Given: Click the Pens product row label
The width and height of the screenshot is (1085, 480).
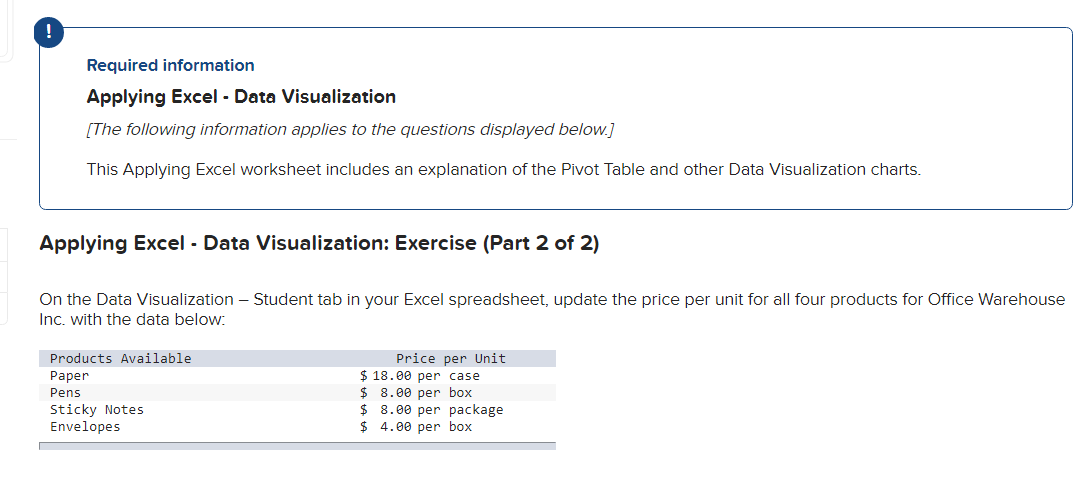Looking at the screenshot, I should pyautogui.click(x=65, y=392).
